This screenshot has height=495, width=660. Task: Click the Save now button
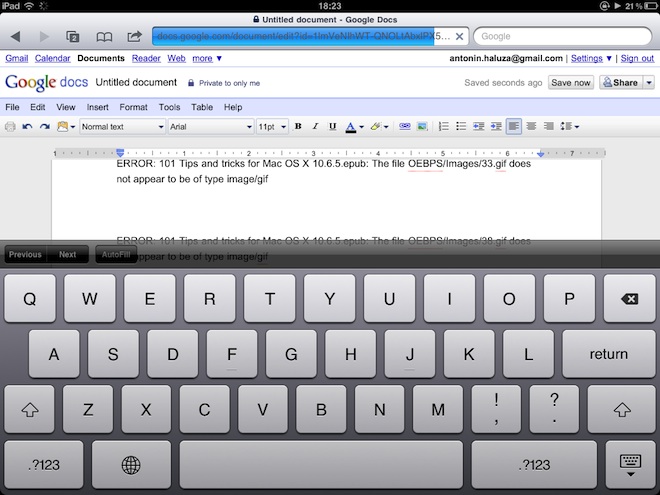click(x=571, y=83)
